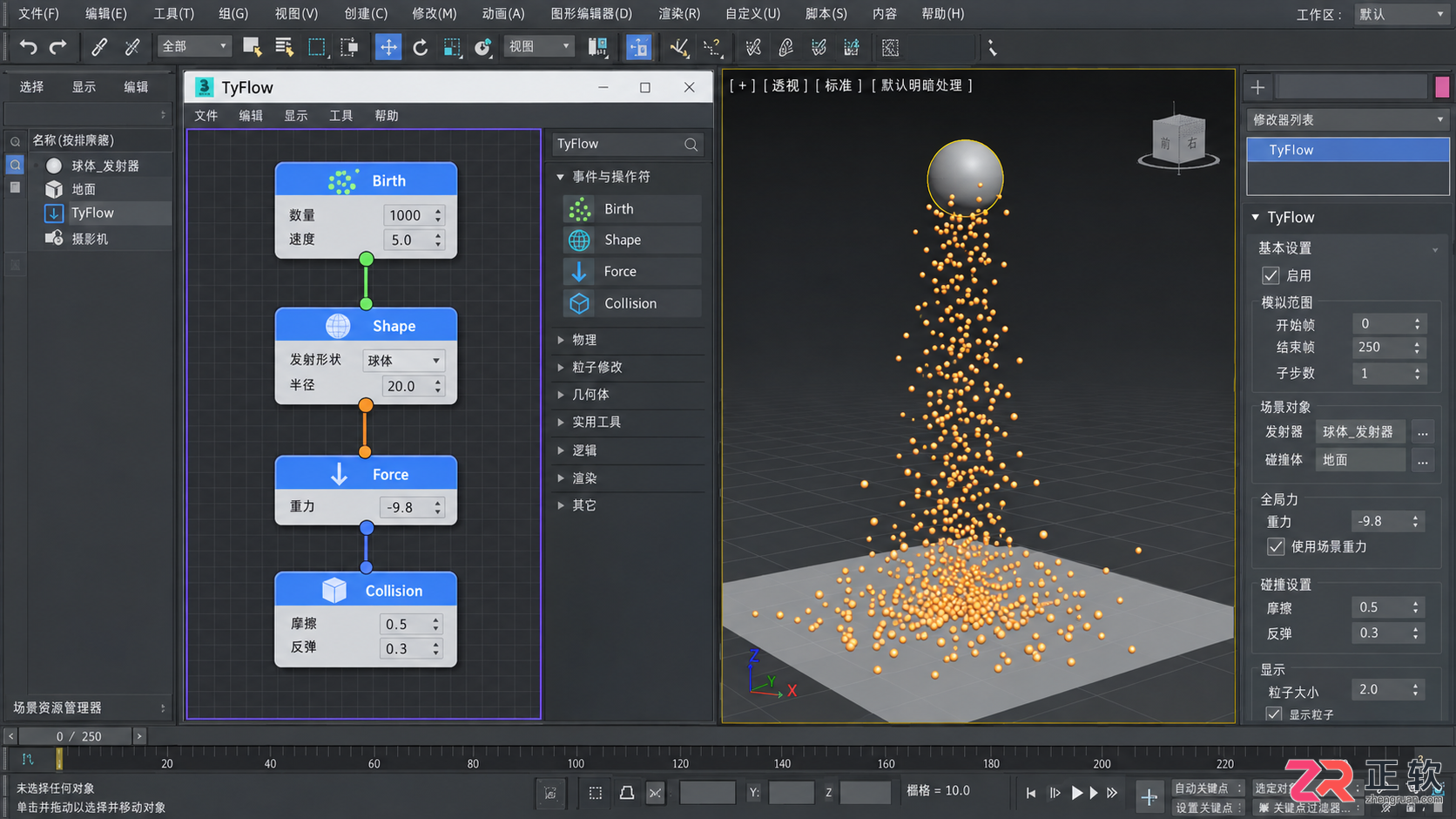Go to the start frame

click(1031, 793)
